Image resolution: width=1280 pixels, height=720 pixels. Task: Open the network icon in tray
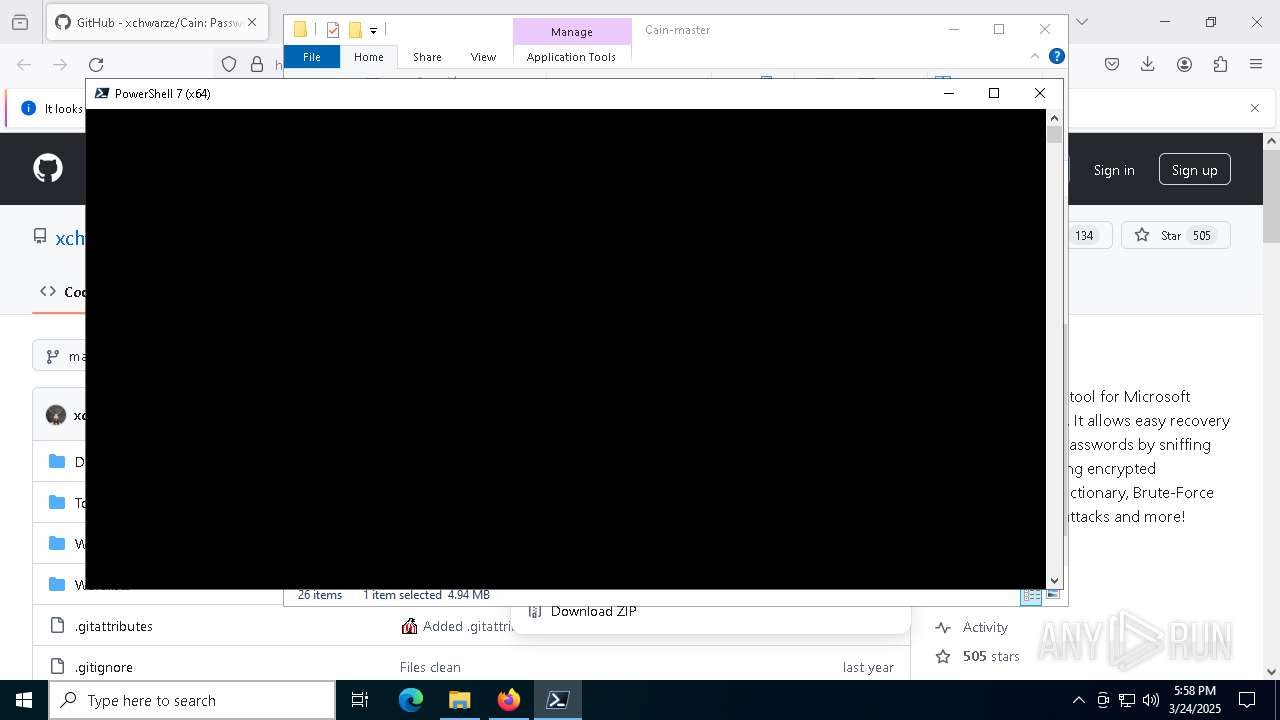[x=1127, y=700]
